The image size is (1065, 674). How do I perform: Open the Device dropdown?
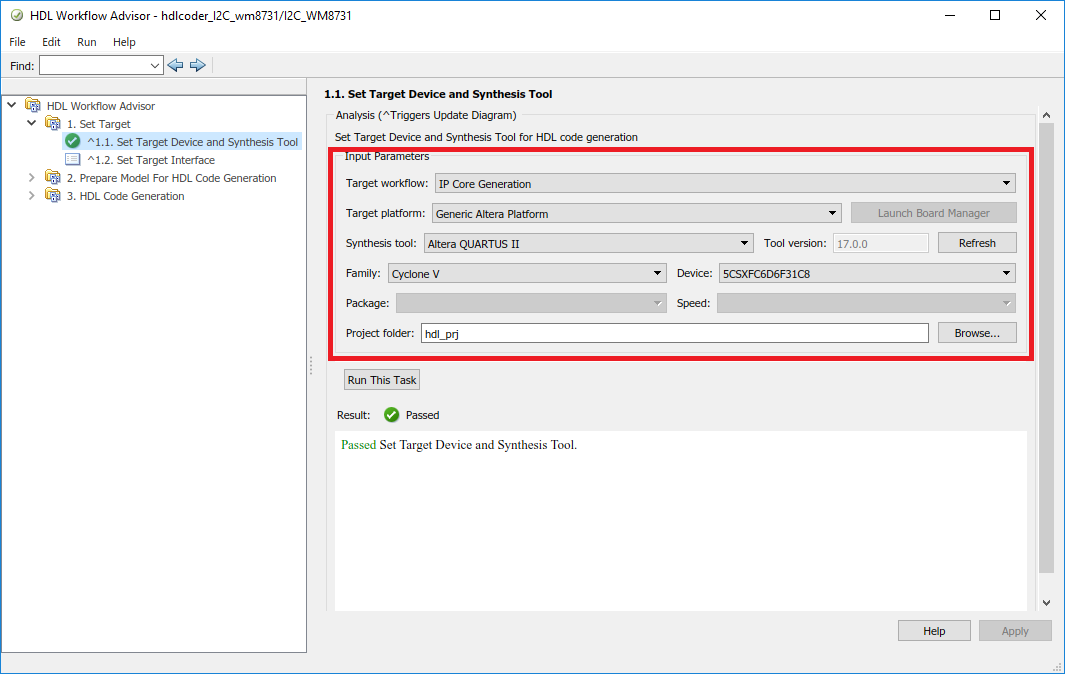pos(867,273)
